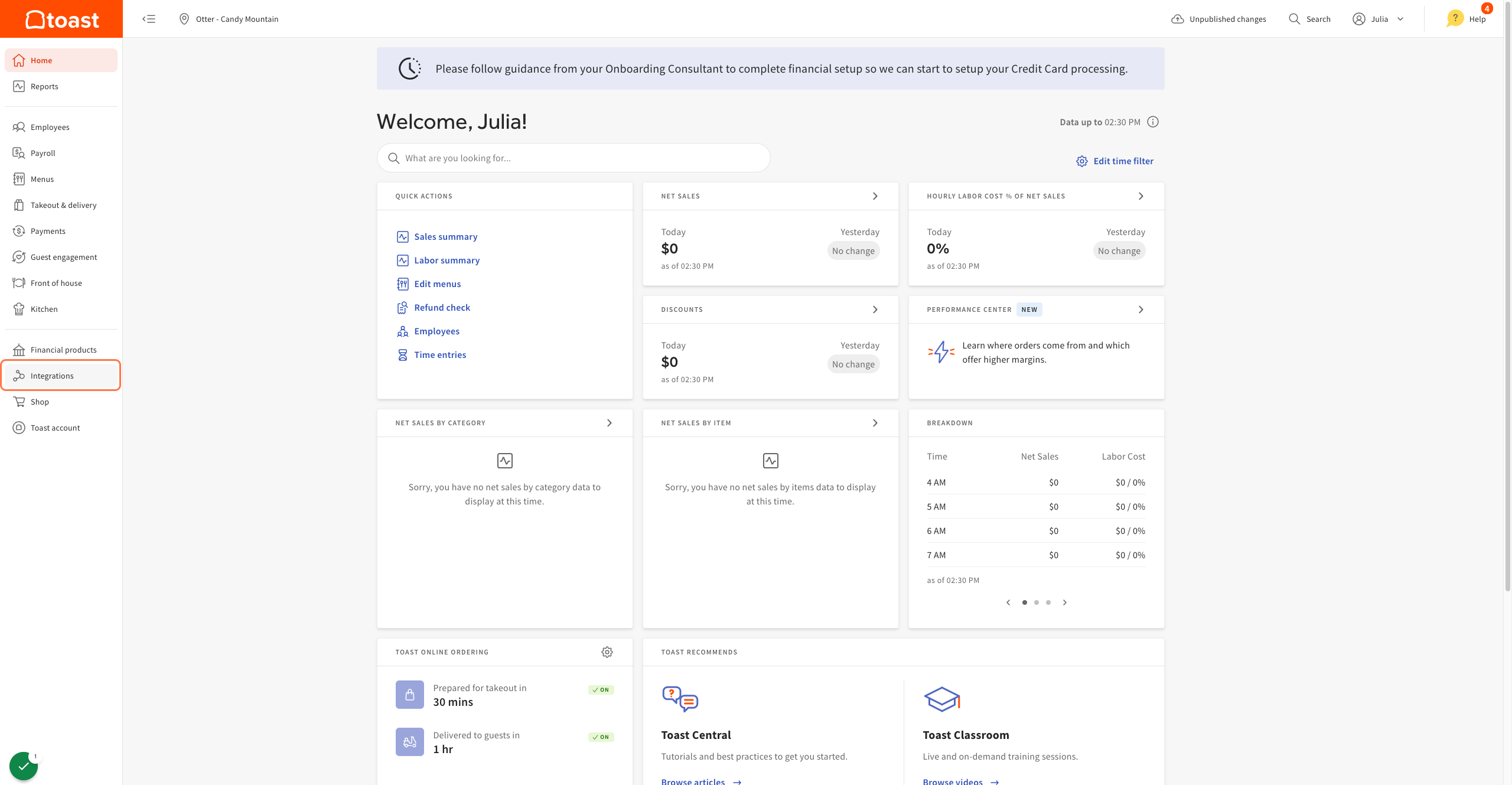
Task: Toggle the takeout ON status badge
Action: coord(601,690)
